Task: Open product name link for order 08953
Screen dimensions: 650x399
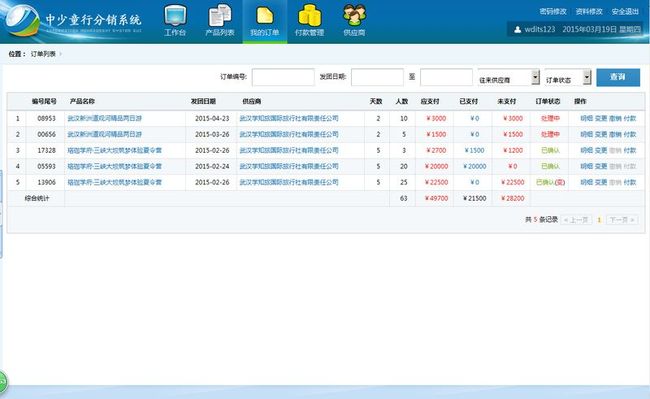Action: 105,118
